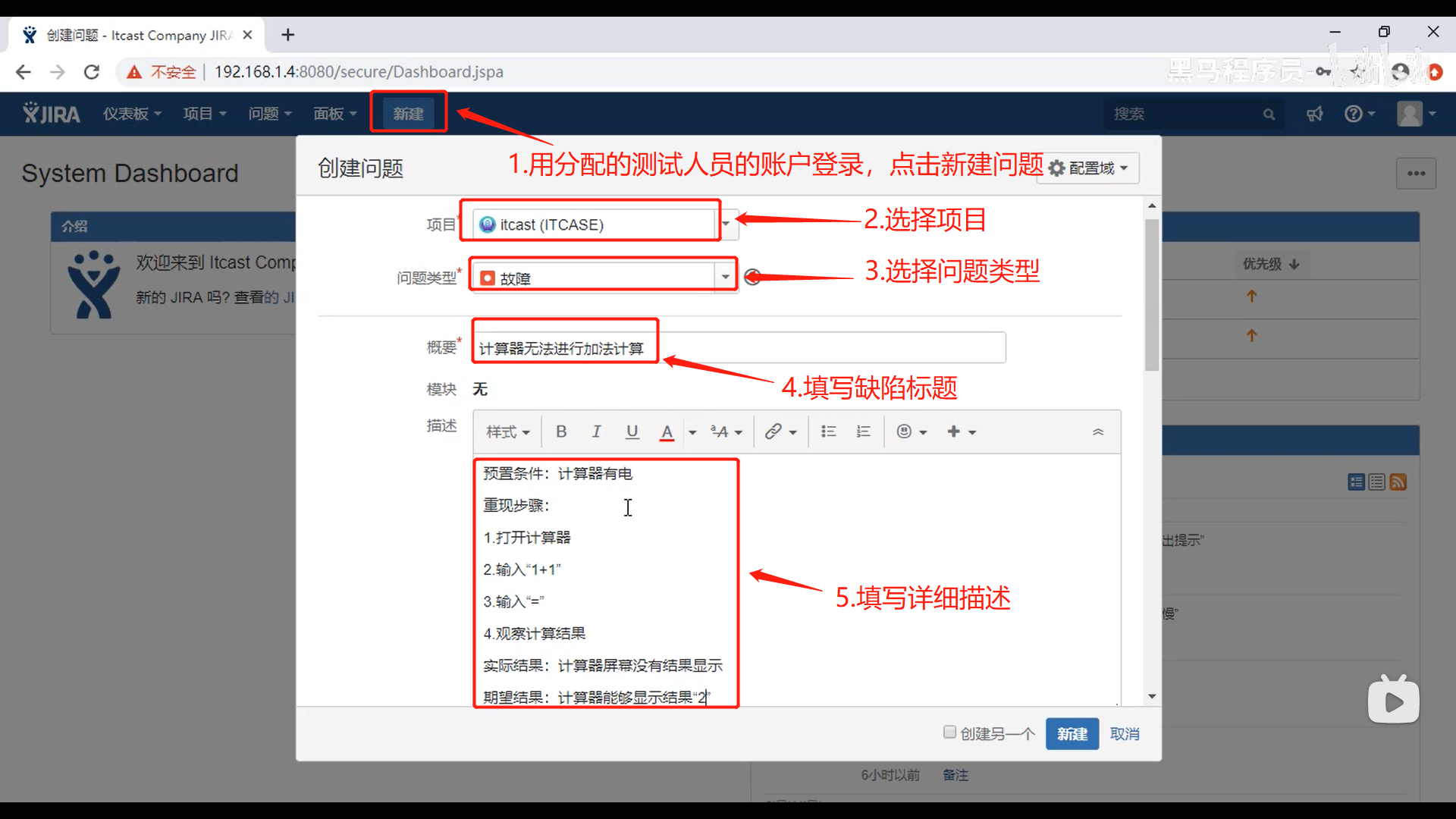Click the blue 新建 submit button

click(x=1072, y=734)
